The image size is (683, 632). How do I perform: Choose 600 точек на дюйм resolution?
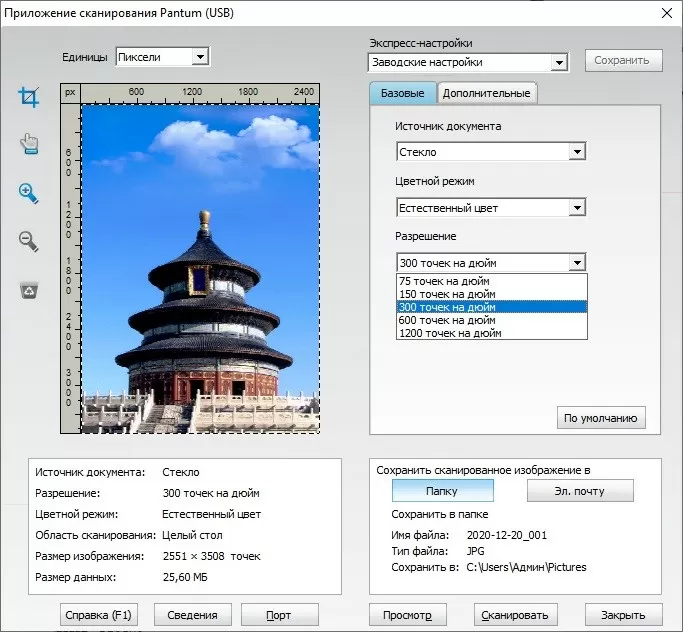446,320
